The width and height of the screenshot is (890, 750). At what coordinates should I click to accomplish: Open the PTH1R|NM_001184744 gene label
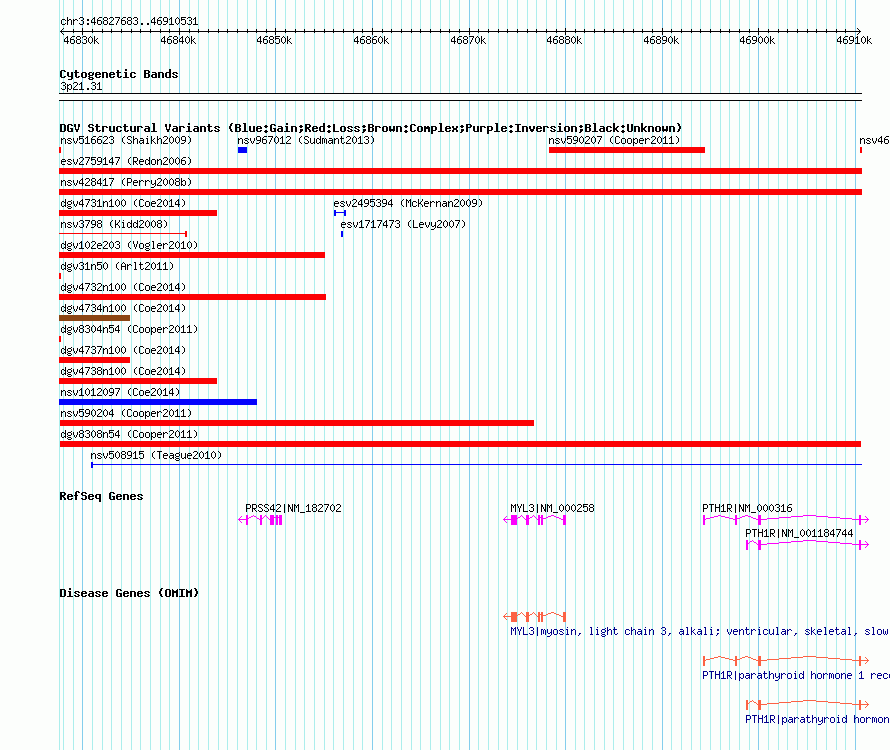pos(799,533)
